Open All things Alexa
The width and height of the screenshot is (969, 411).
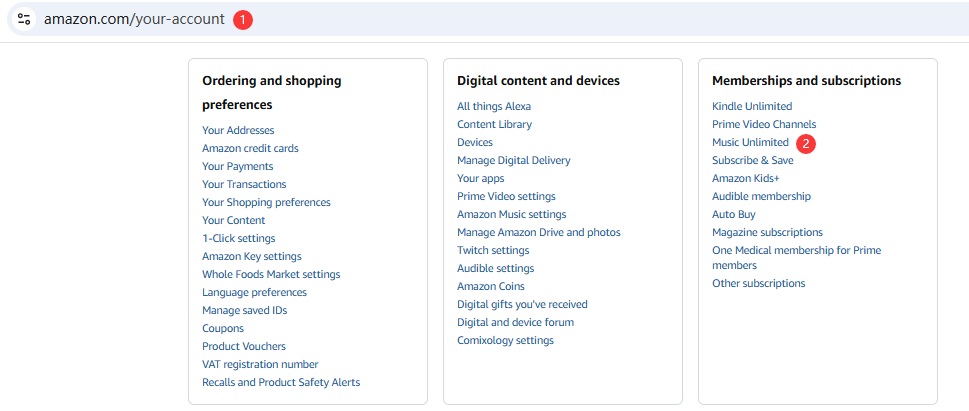click(x=494, y=106)
